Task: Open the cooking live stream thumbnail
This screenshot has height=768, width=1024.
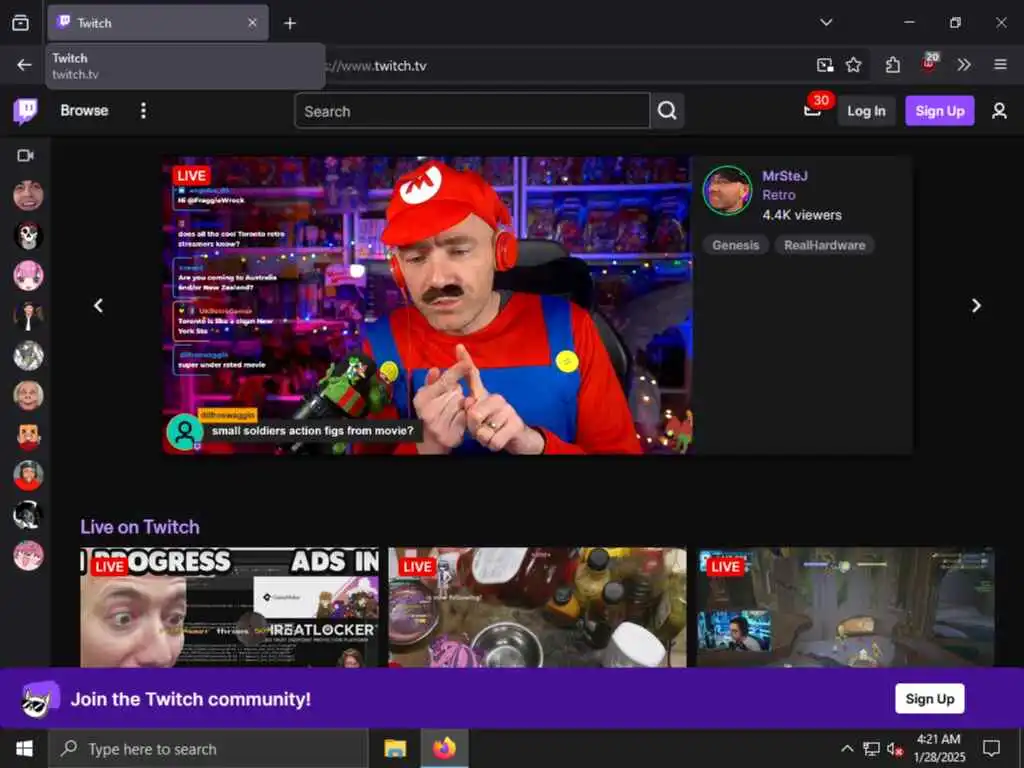Action: pyautogui.click(x=537, y=607)
